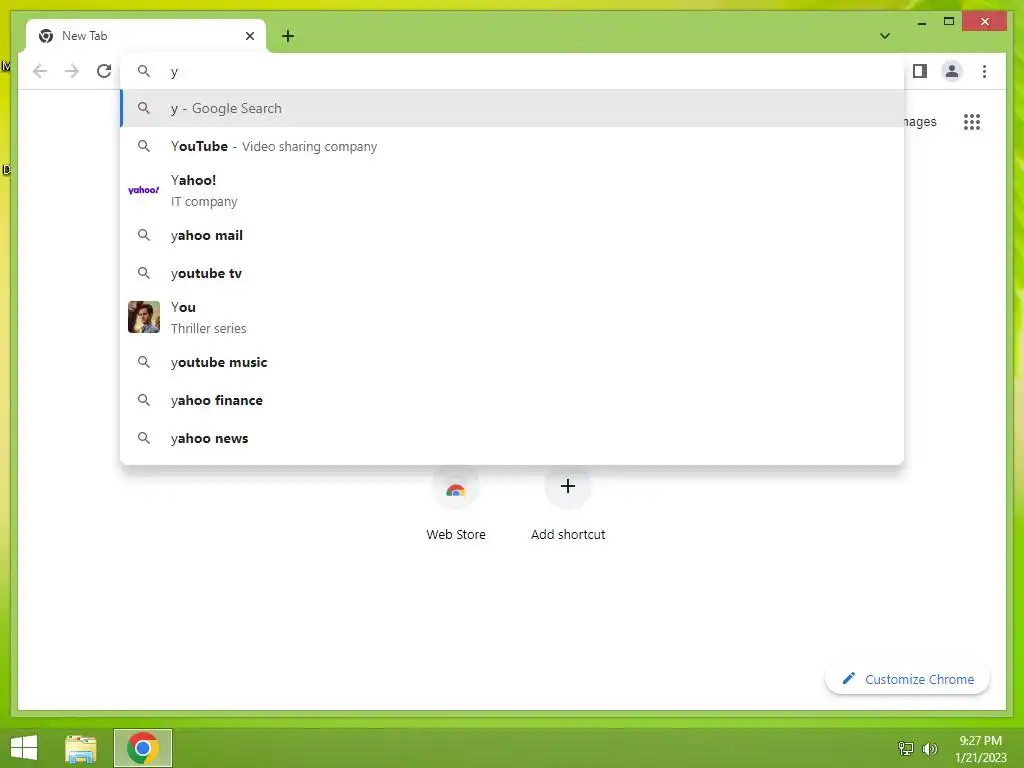Click the search icon beside YouTube suggestion

click(144, 146)
